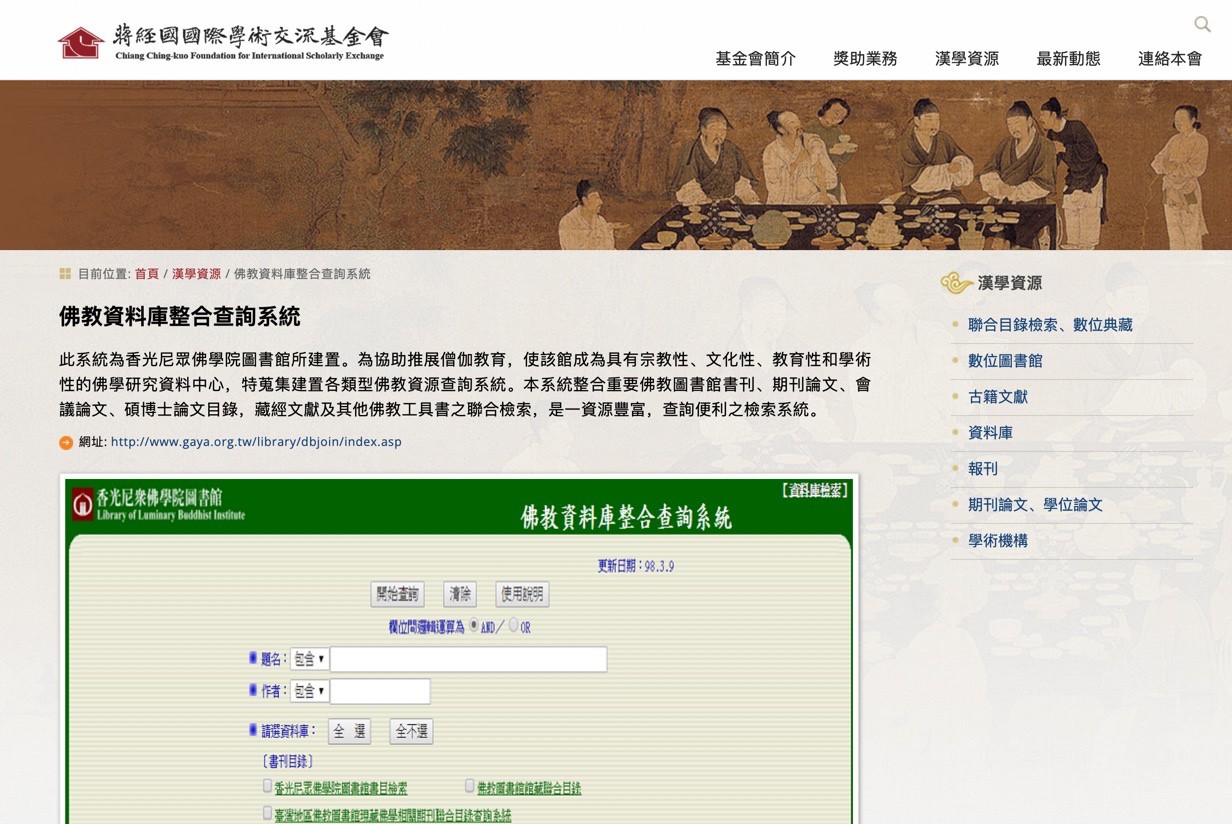Select the OR radio button
This screenshot has height=824, width=1232.
(x=513, y=625)
